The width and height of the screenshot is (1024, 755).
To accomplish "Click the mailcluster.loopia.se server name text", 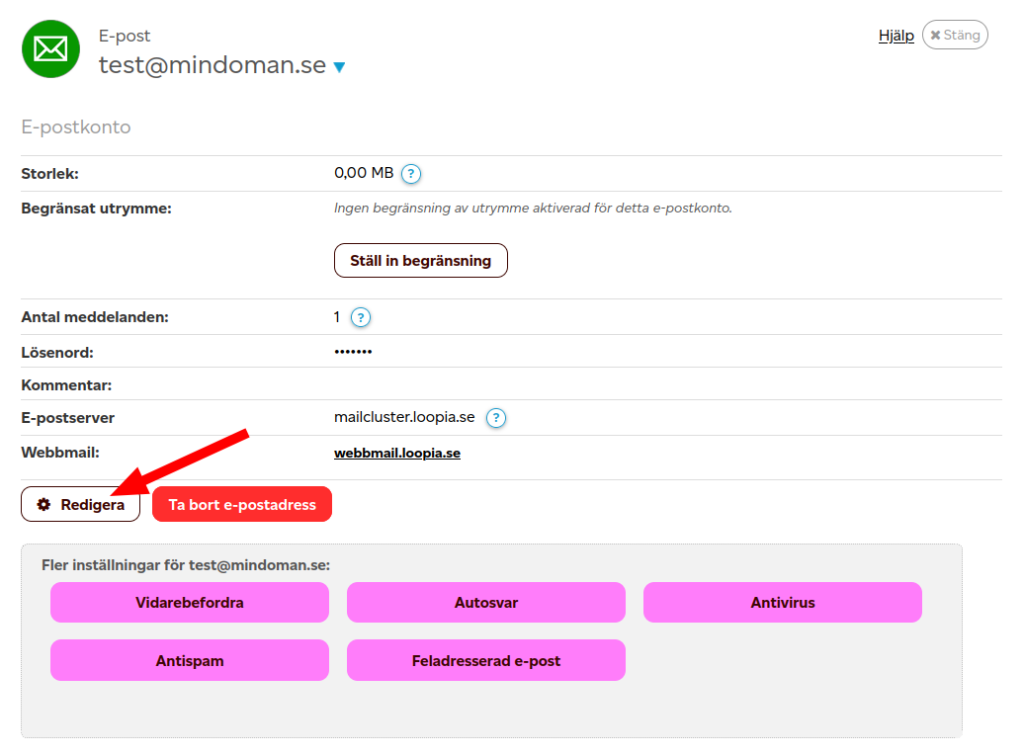I will click(x=404, y=417).
